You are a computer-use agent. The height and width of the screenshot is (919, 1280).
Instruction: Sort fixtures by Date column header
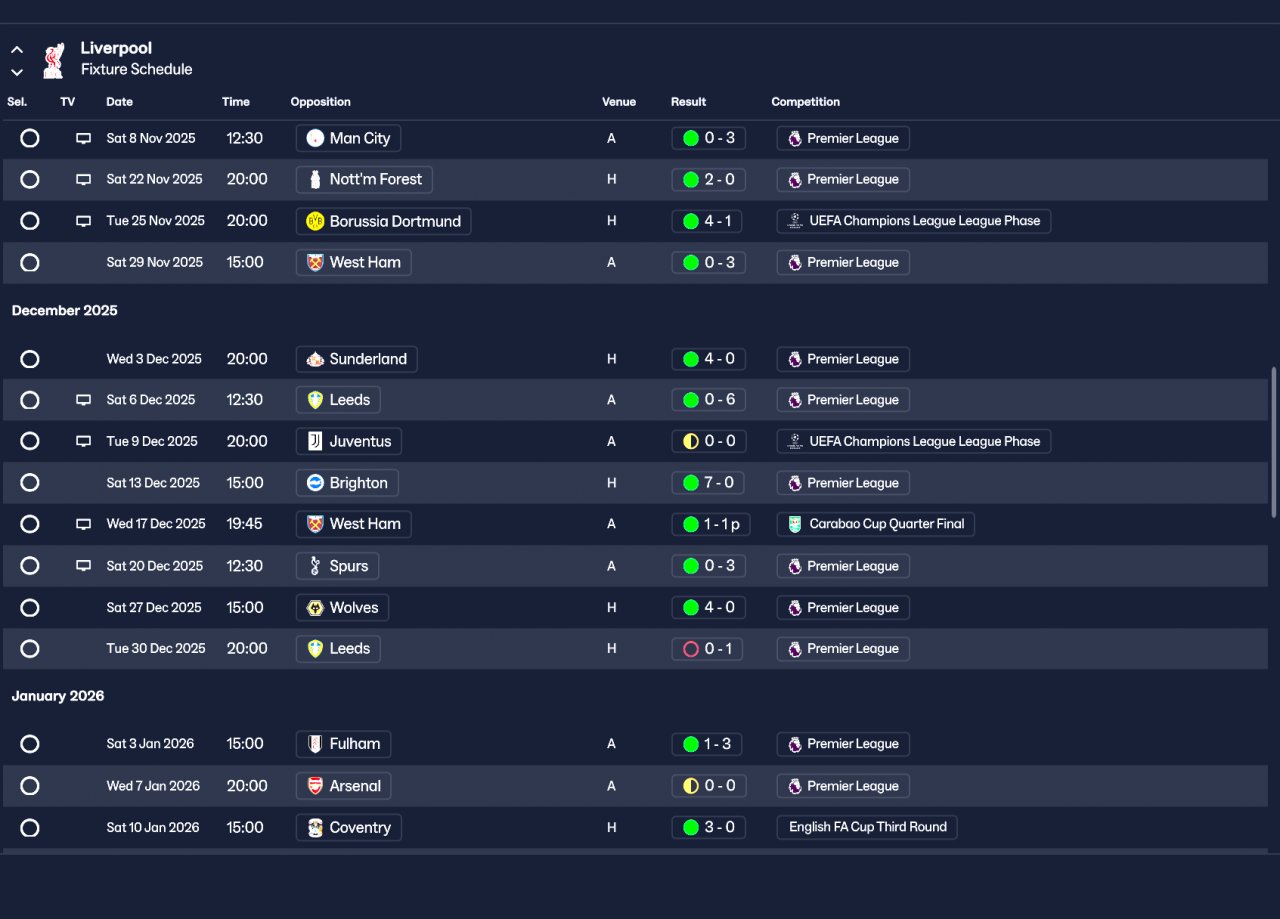[x=119, y=102]
